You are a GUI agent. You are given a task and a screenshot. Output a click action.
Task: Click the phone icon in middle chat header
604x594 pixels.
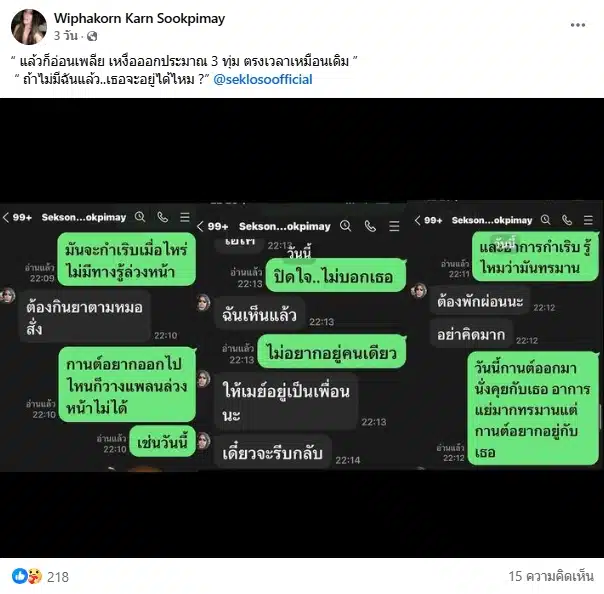tap(370, 226)
